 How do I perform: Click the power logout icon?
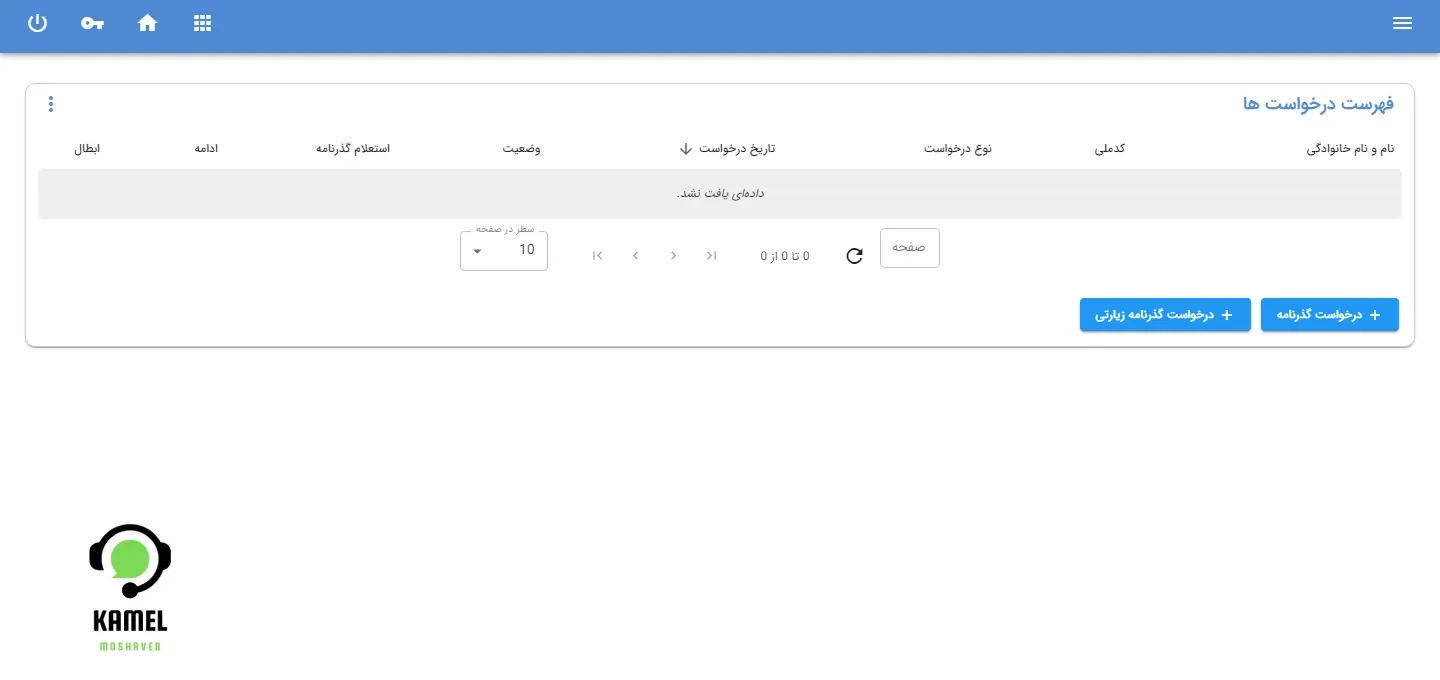pos(37,23)
